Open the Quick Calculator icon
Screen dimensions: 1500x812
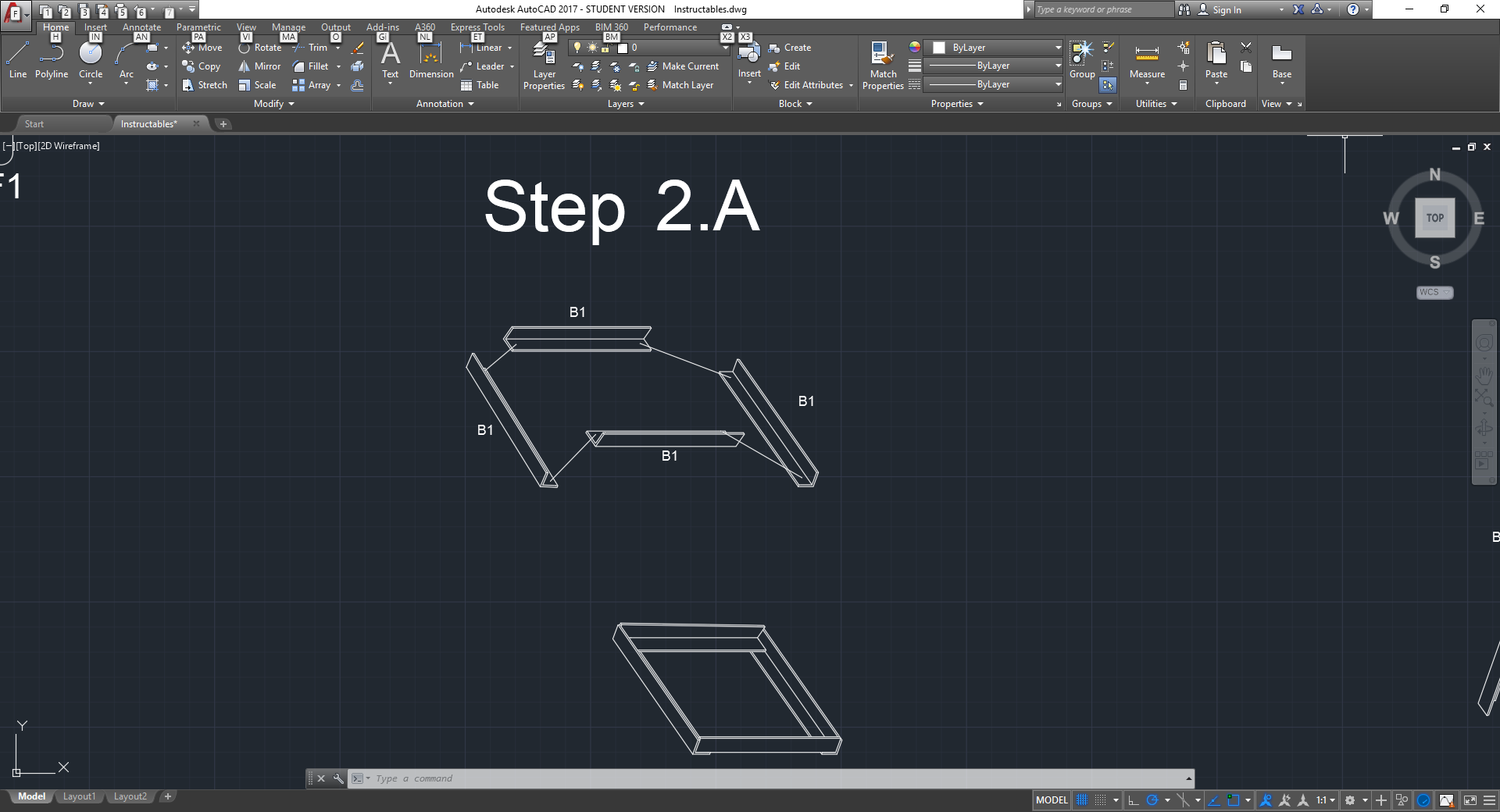pyautogui.click(x=1184, y=85)
